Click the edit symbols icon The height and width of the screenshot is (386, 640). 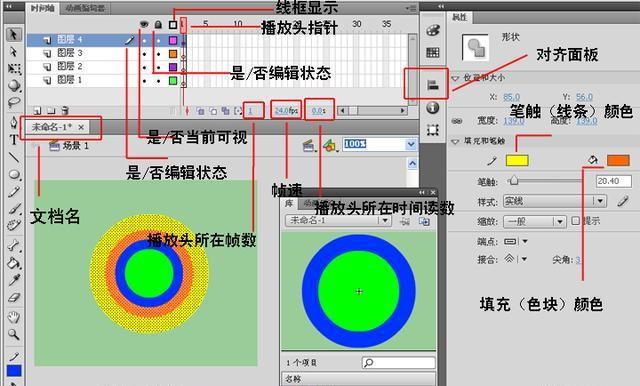pos(329,145)
